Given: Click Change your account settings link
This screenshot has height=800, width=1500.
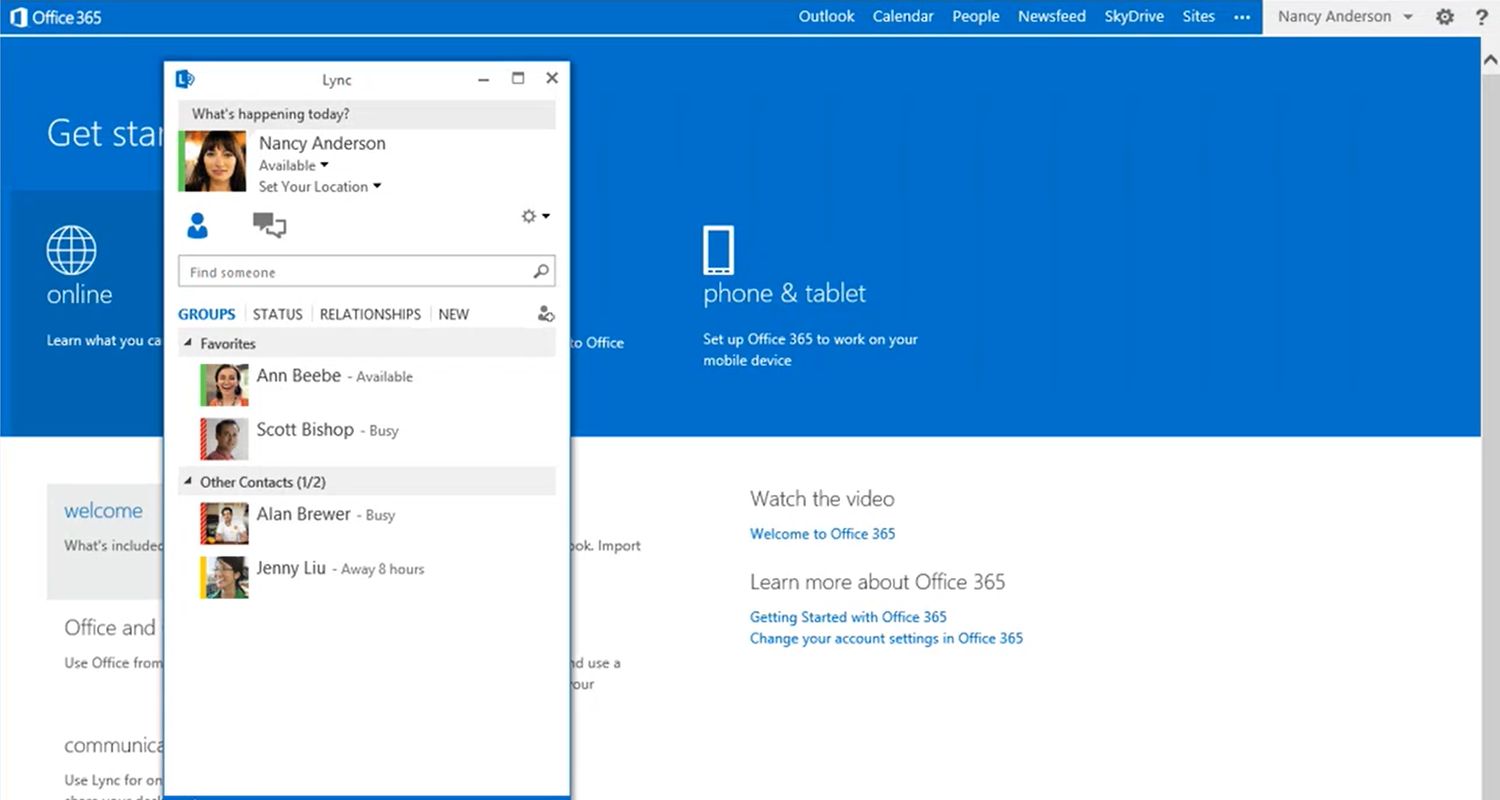Looking at the screenshot, I should (886, 638).
